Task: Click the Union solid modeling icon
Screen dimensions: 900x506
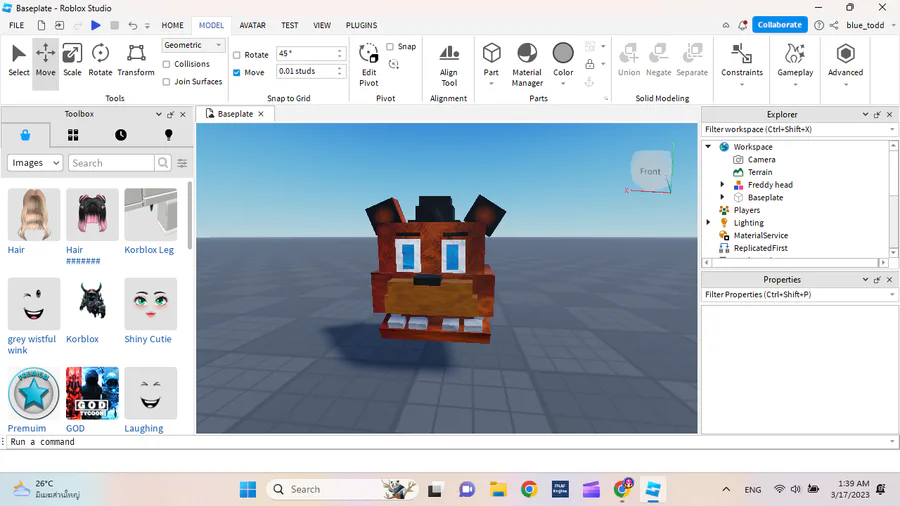Action: pyautogui.click(x=629, y=60)
